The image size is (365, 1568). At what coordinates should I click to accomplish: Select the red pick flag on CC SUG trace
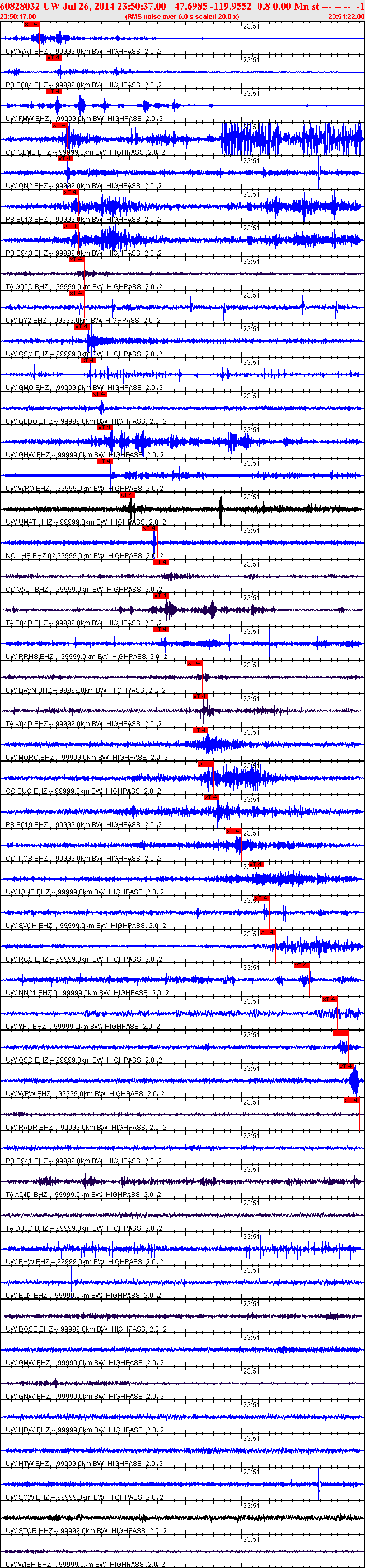click(205, 763)
